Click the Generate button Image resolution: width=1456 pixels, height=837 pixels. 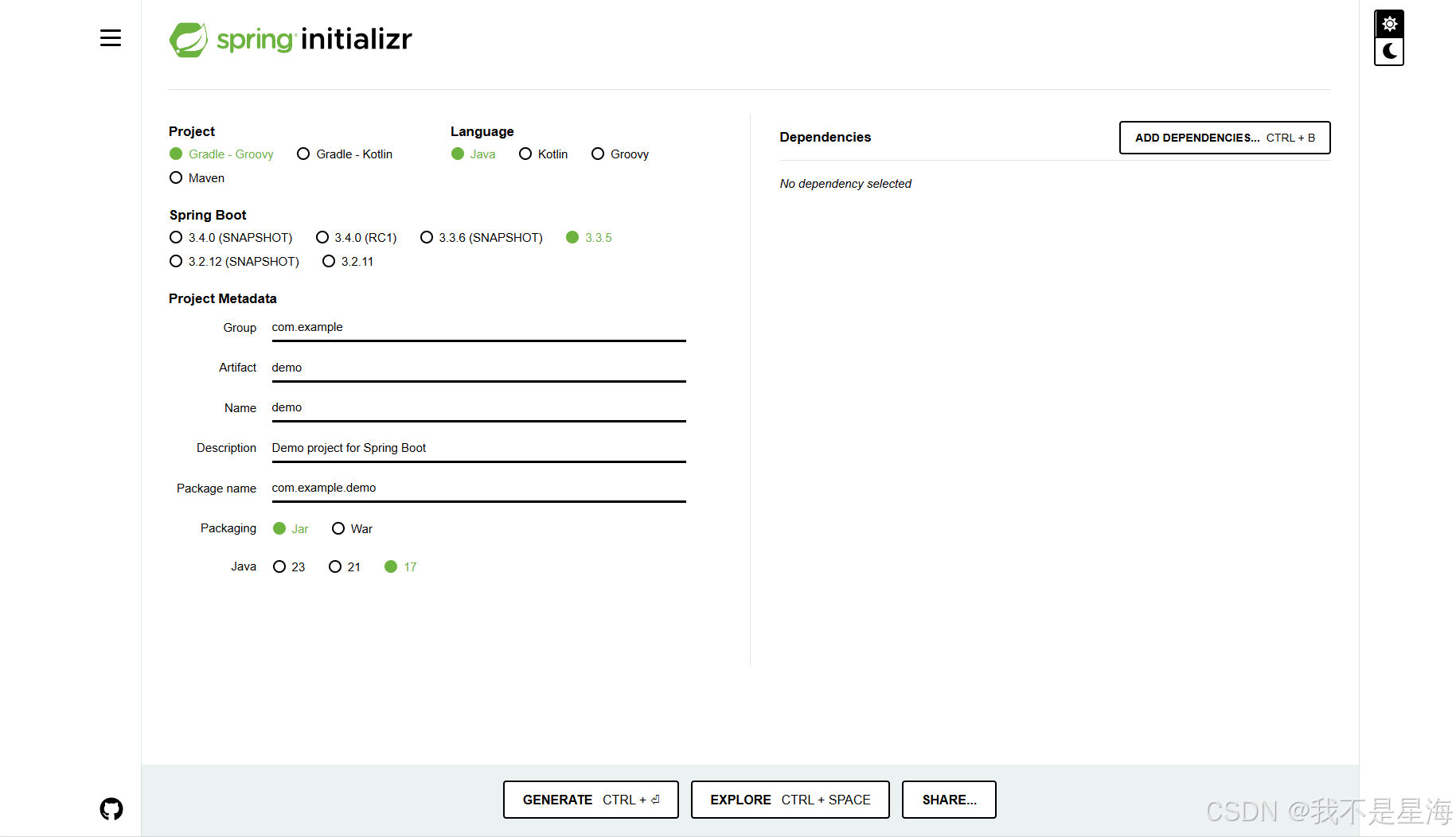591,800
